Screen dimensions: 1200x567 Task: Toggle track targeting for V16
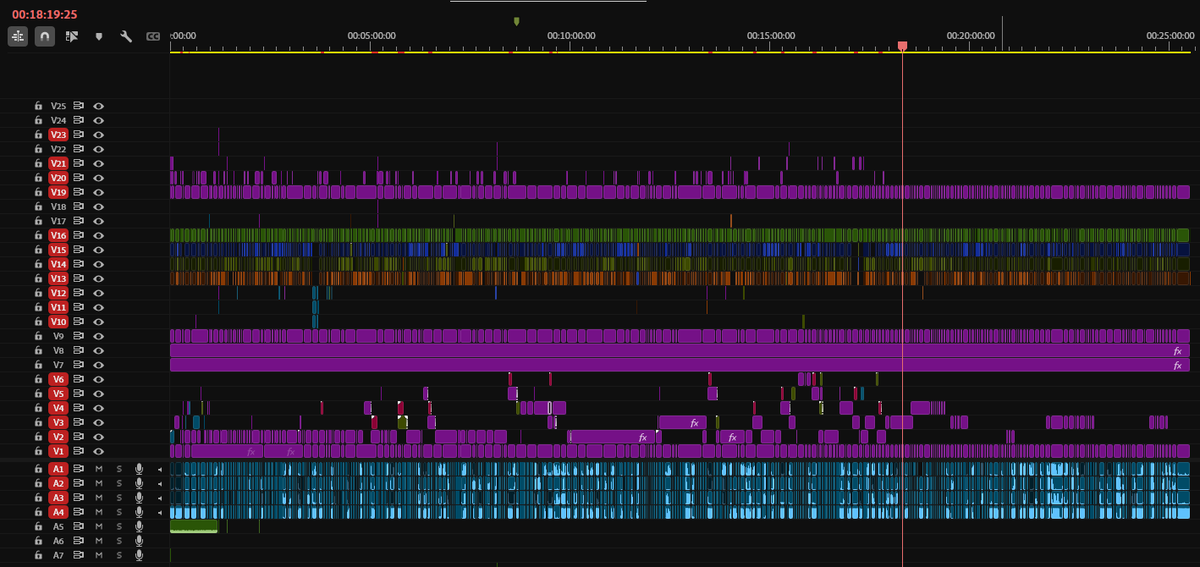coord(58,235)
